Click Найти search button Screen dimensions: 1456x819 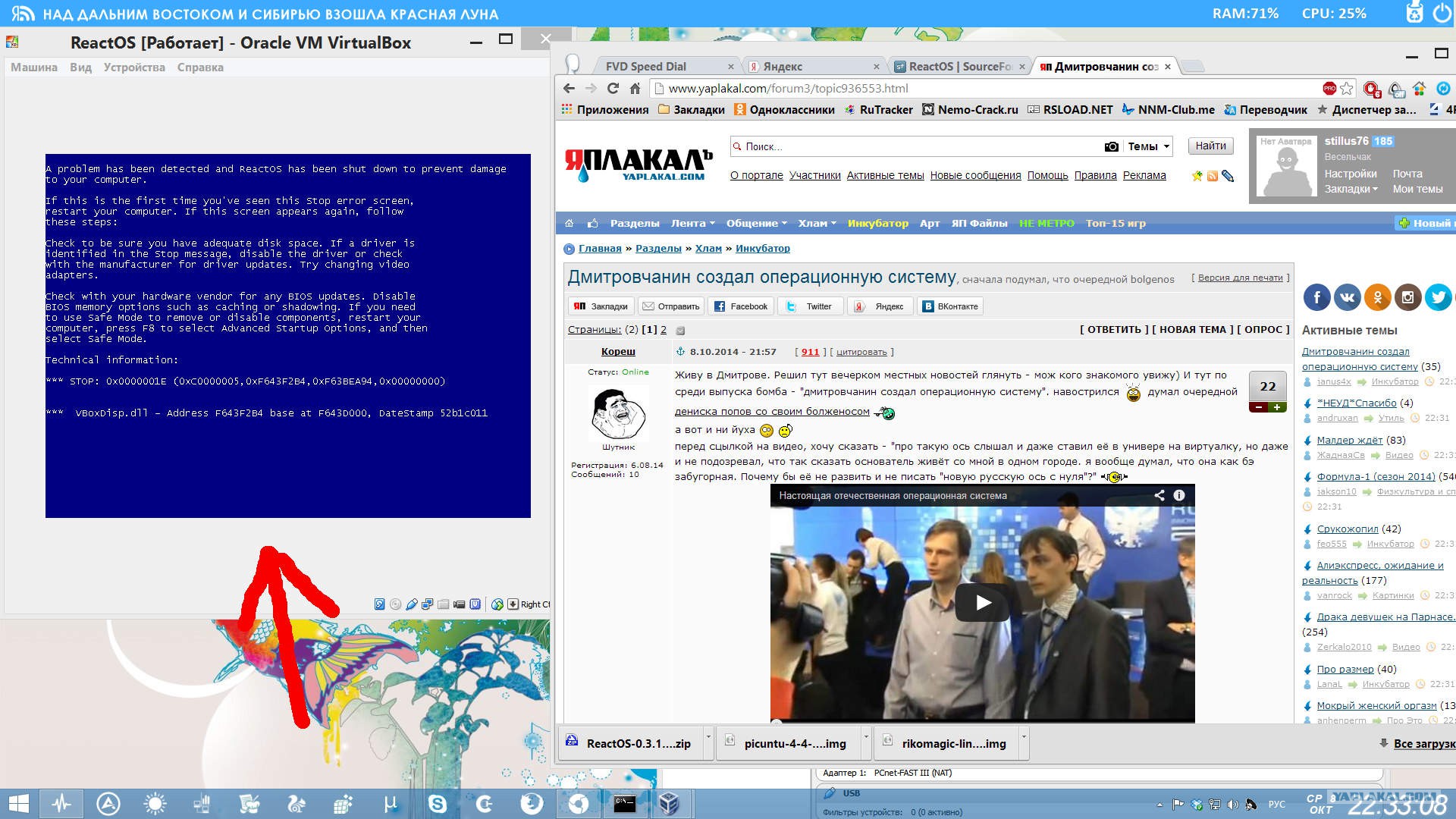1210,146
